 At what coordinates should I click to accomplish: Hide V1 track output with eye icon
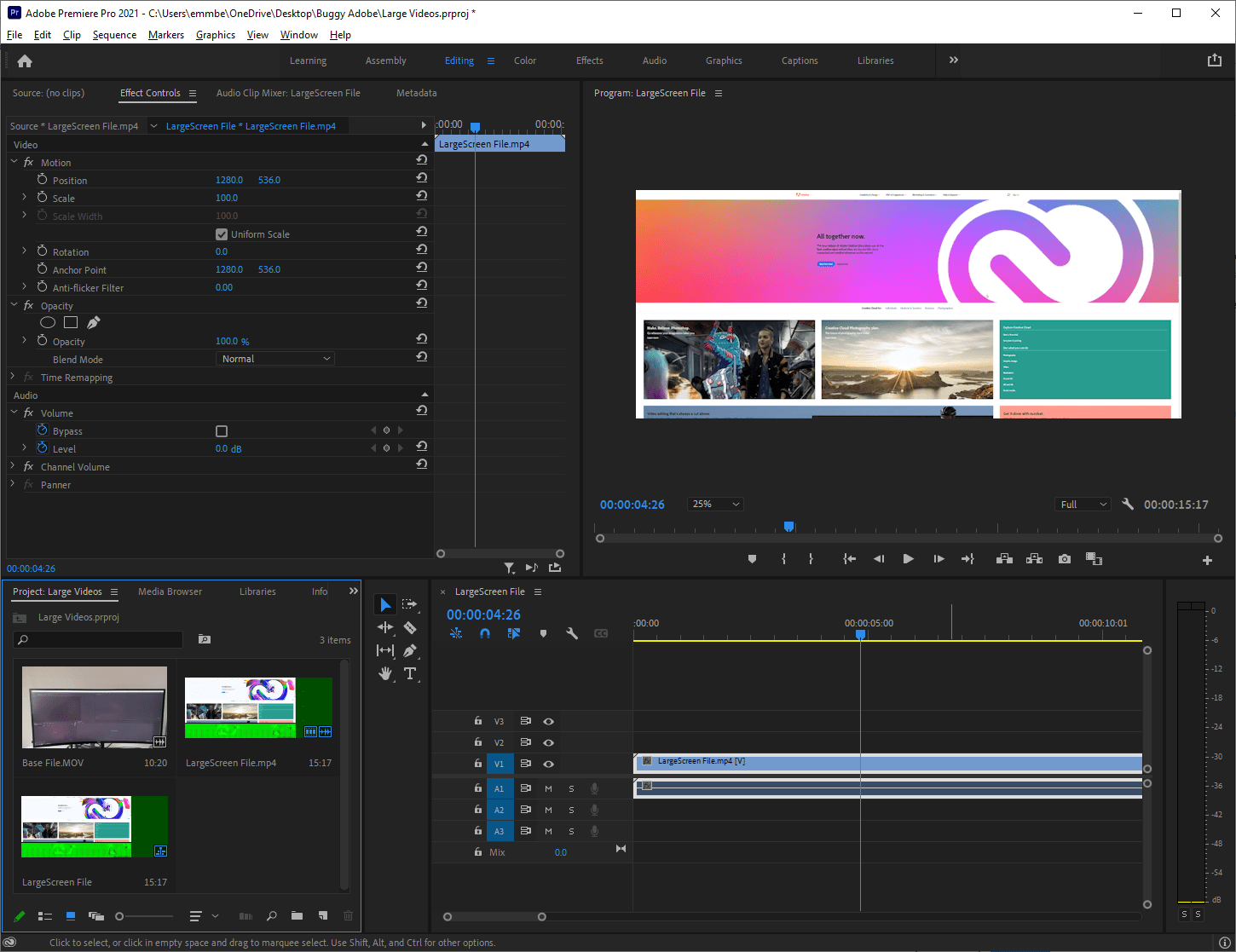(548, 764)
